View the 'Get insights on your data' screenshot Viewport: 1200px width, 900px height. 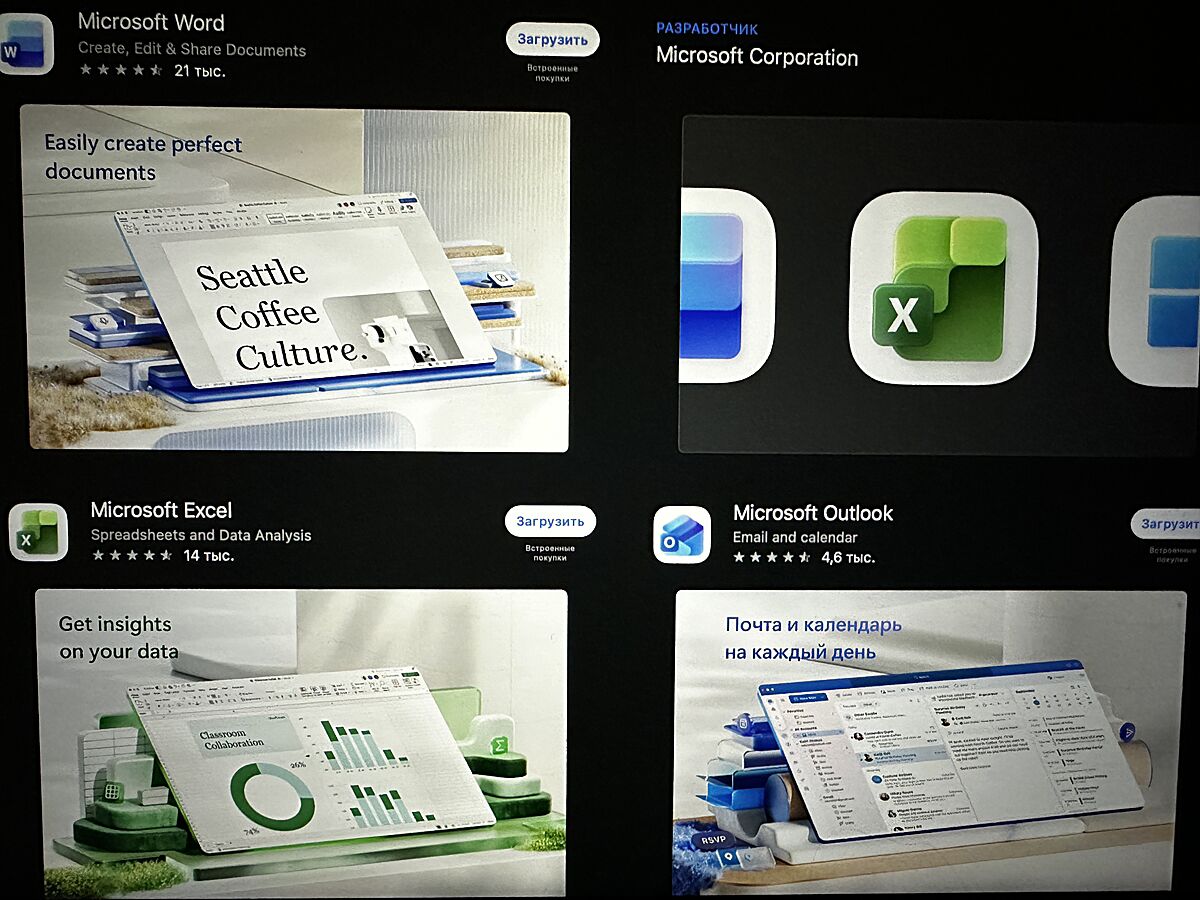301,742
